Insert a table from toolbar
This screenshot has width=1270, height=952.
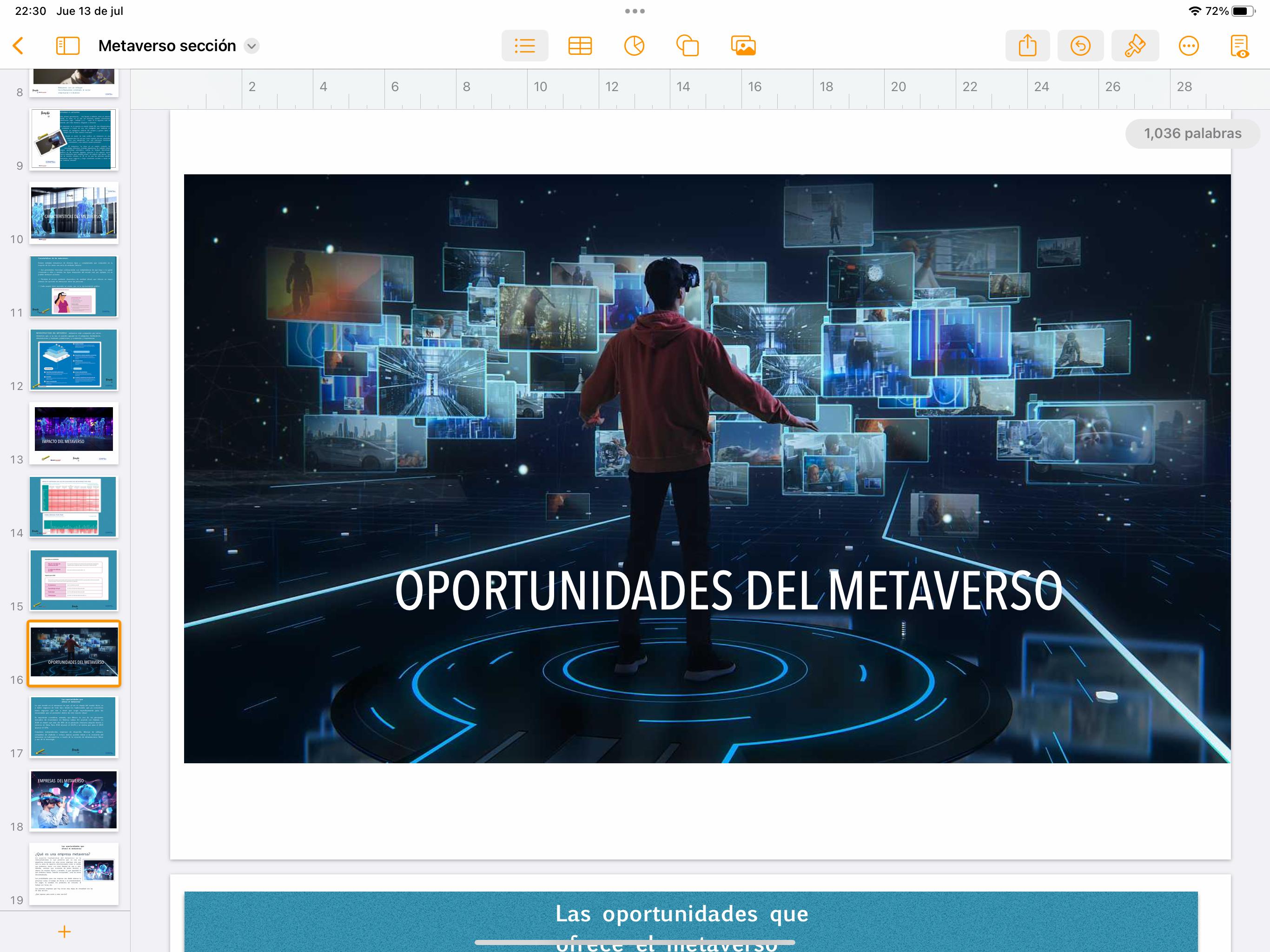579,46
